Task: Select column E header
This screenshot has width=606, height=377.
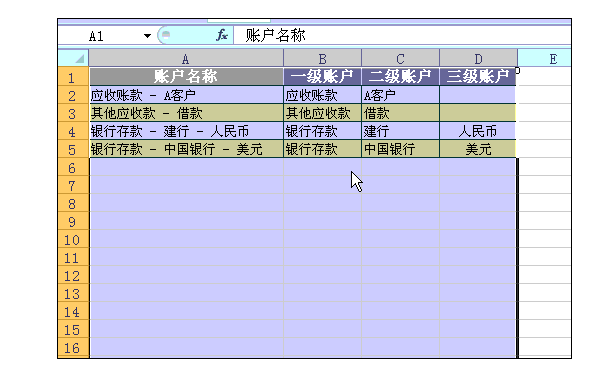Action: click(544, 59)
